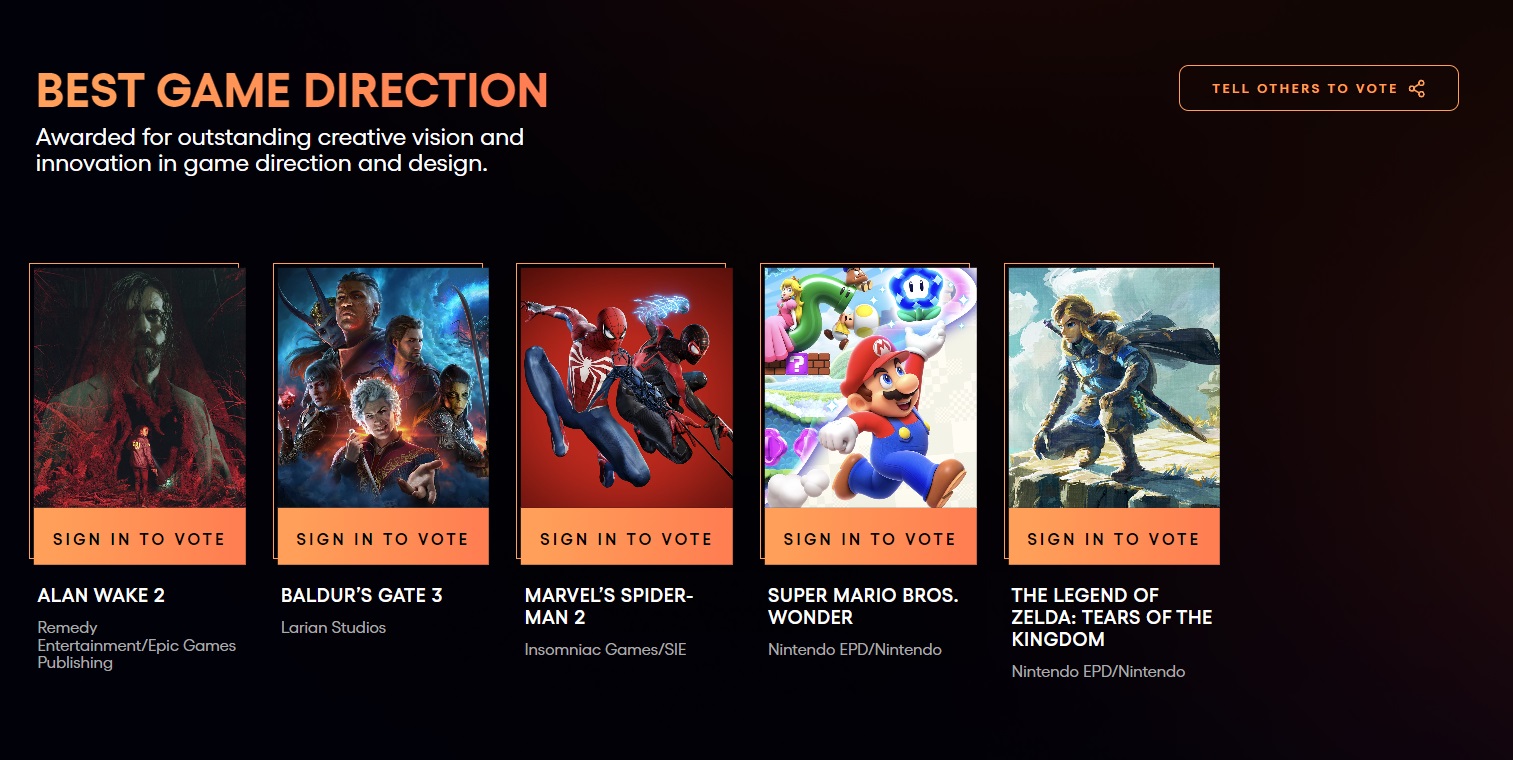Select the Marvel's Spider-Man 2 cover image

pos(627,388)
